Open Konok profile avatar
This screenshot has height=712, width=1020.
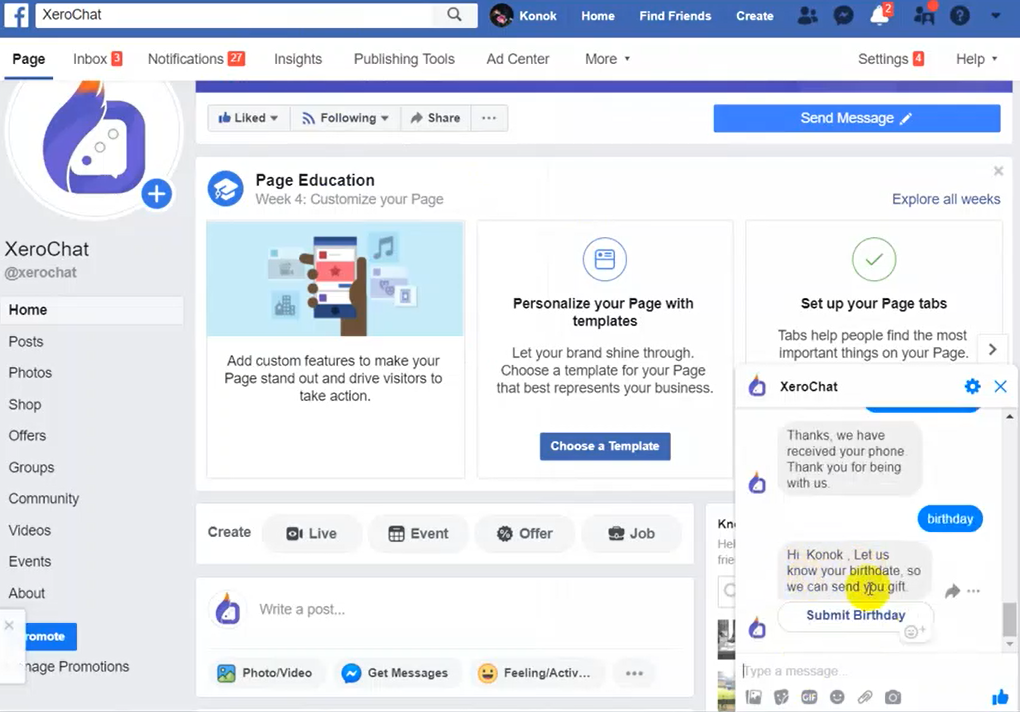501,16
